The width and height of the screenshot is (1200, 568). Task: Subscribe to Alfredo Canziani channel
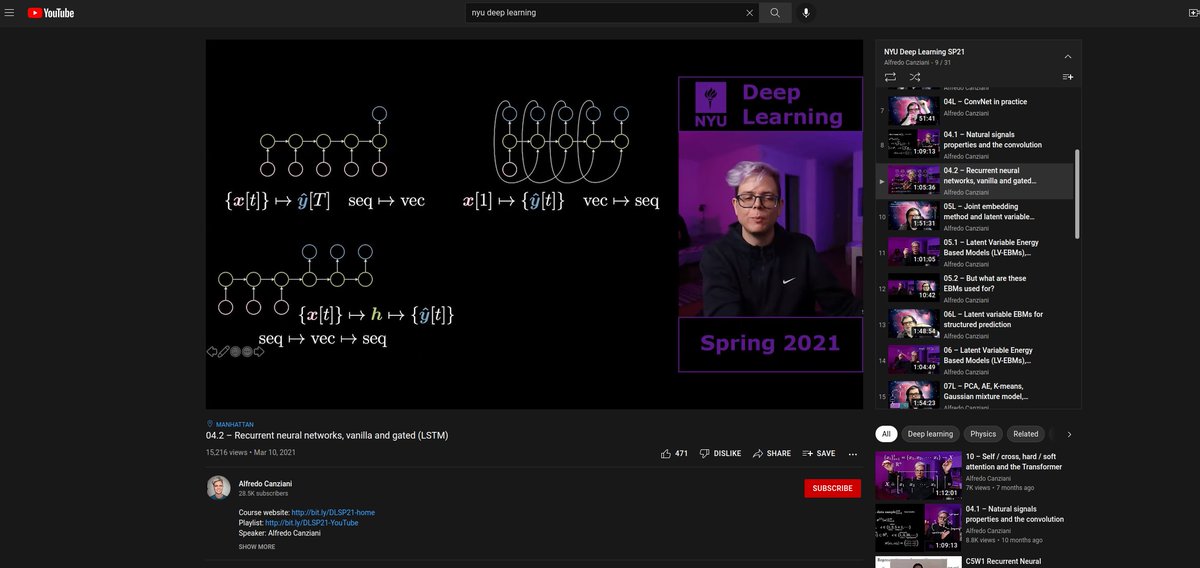point(832,488)
